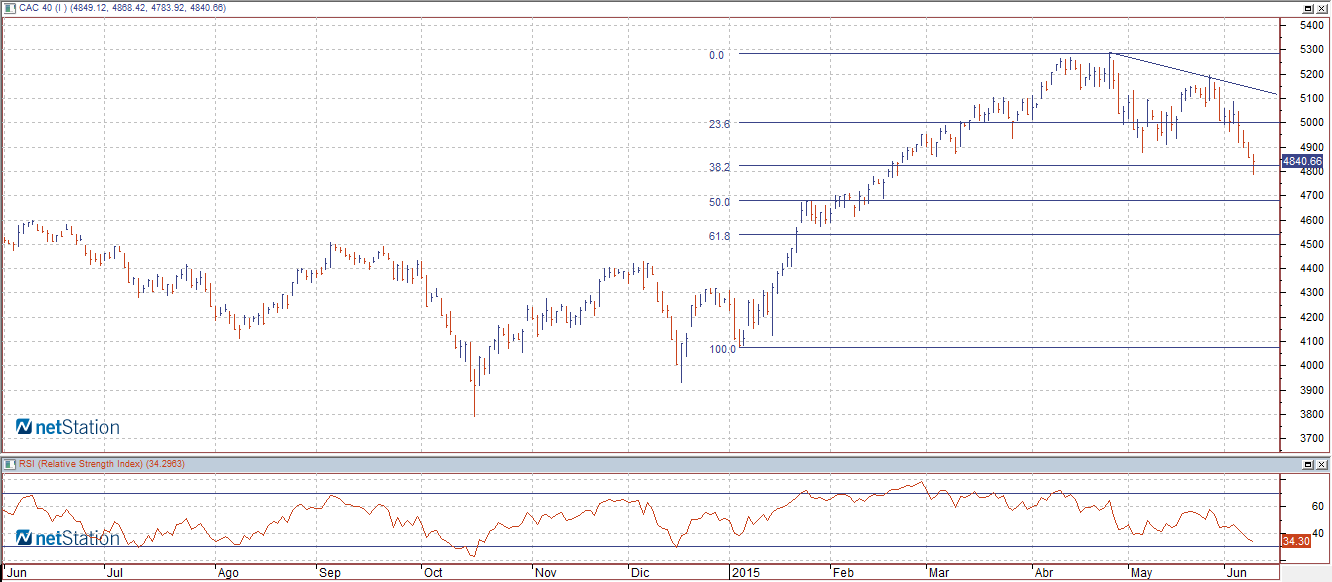Click the CAC 40 chart panel icon

click(8, 8)
